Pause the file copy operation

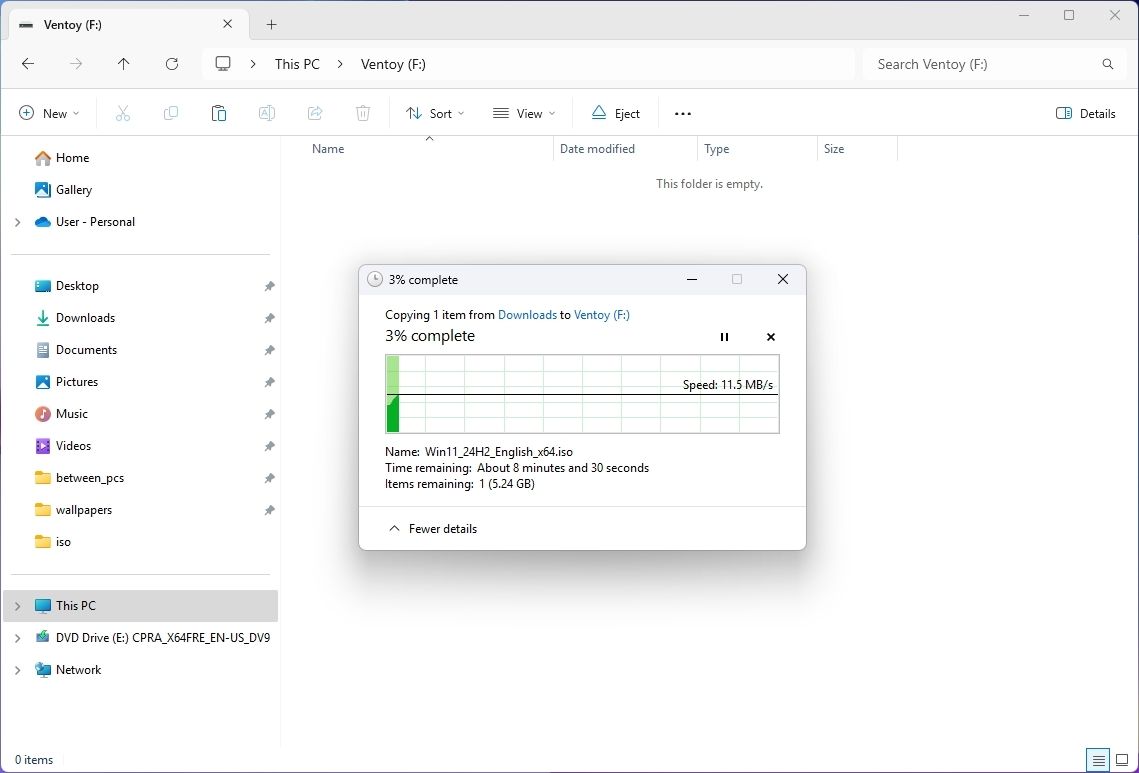click(x=724, y=337)
